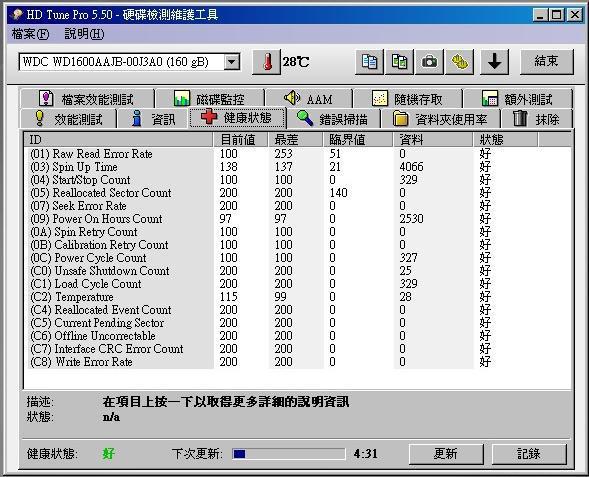Switch to the 磁碟監控 tab
The width and height of the screenshot is (589, 477).
click(210, 99)
